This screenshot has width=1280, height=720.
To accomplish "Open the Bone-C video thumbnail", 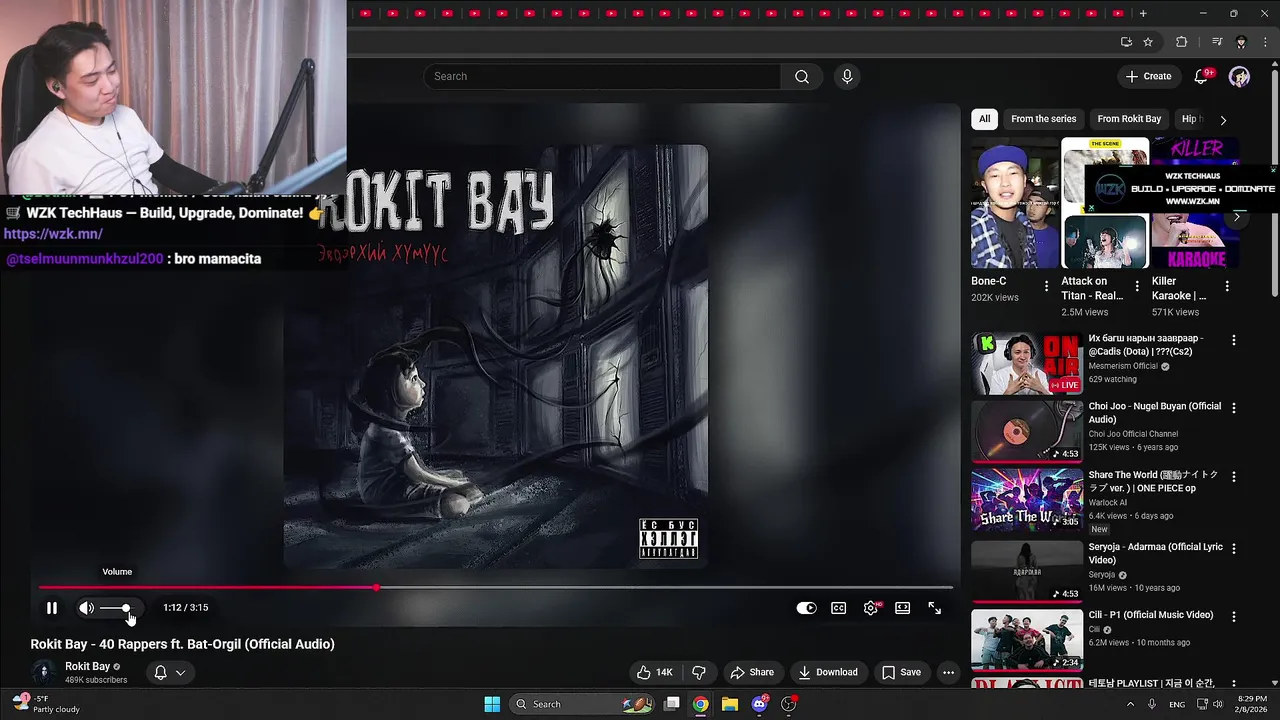I will tap(1014, 204).
